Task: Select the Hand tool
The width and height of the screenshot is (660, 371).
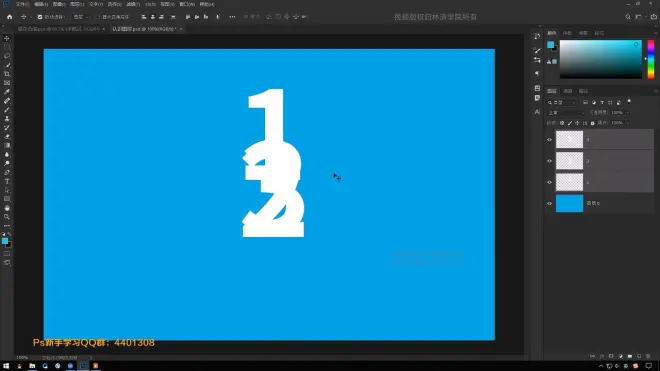Action: [x=7, y=208]
